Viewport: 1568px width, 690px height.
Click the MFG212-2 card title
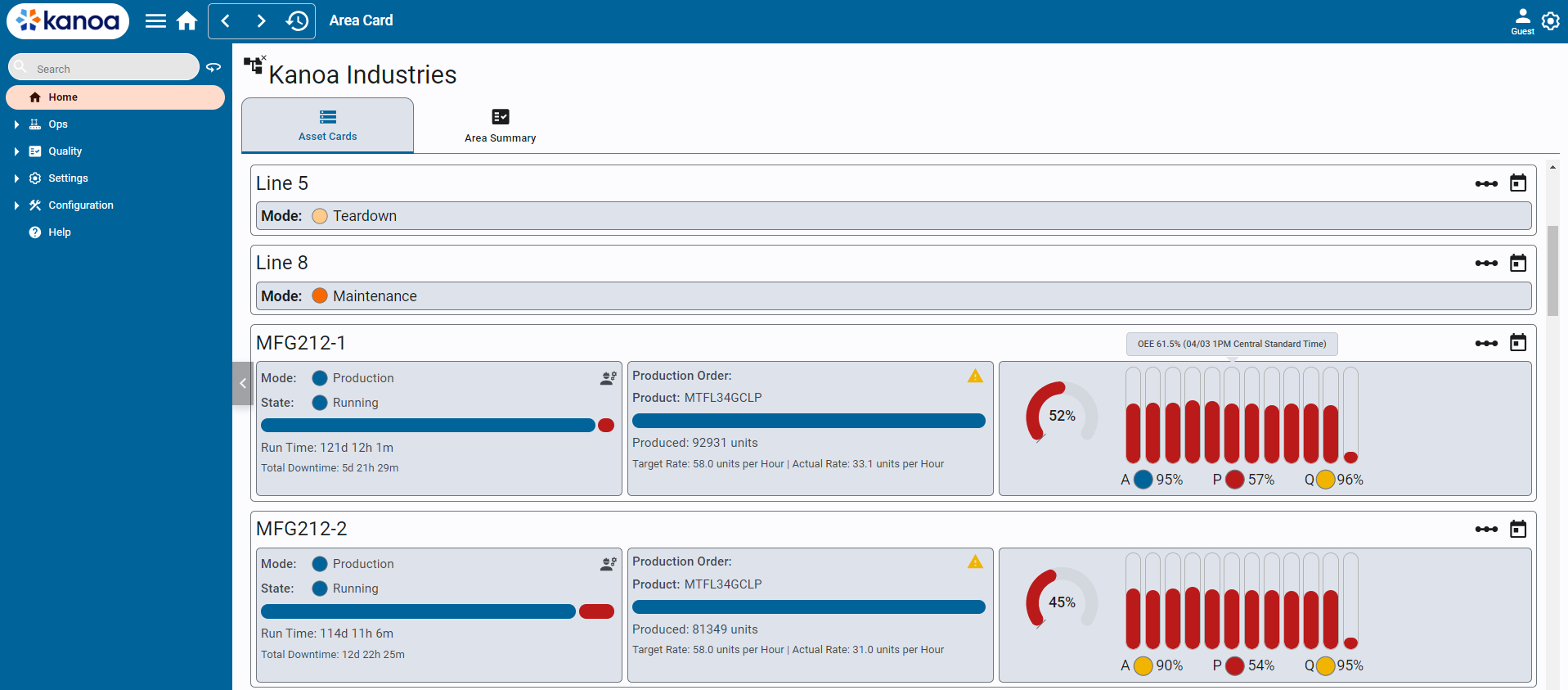pyautogui.click(x=302, y=529)
